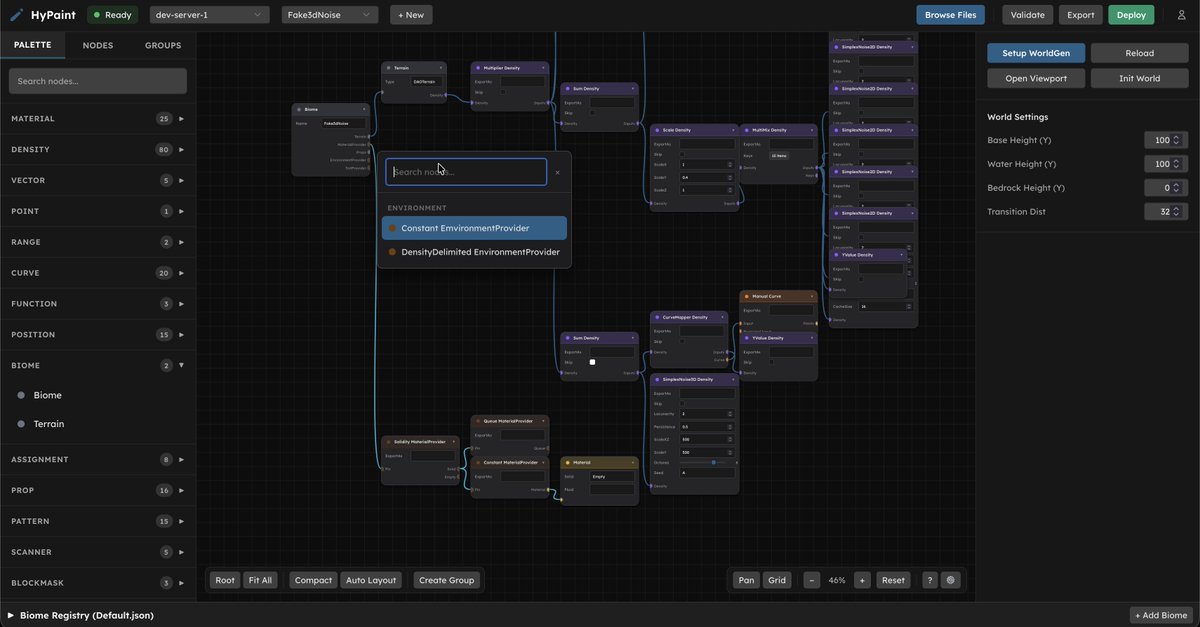Viewport: 1200px width, 627px height.
Task: Click the HyPaint pencil logo icon
Action: pyautogui.click(x=16, y=15)
